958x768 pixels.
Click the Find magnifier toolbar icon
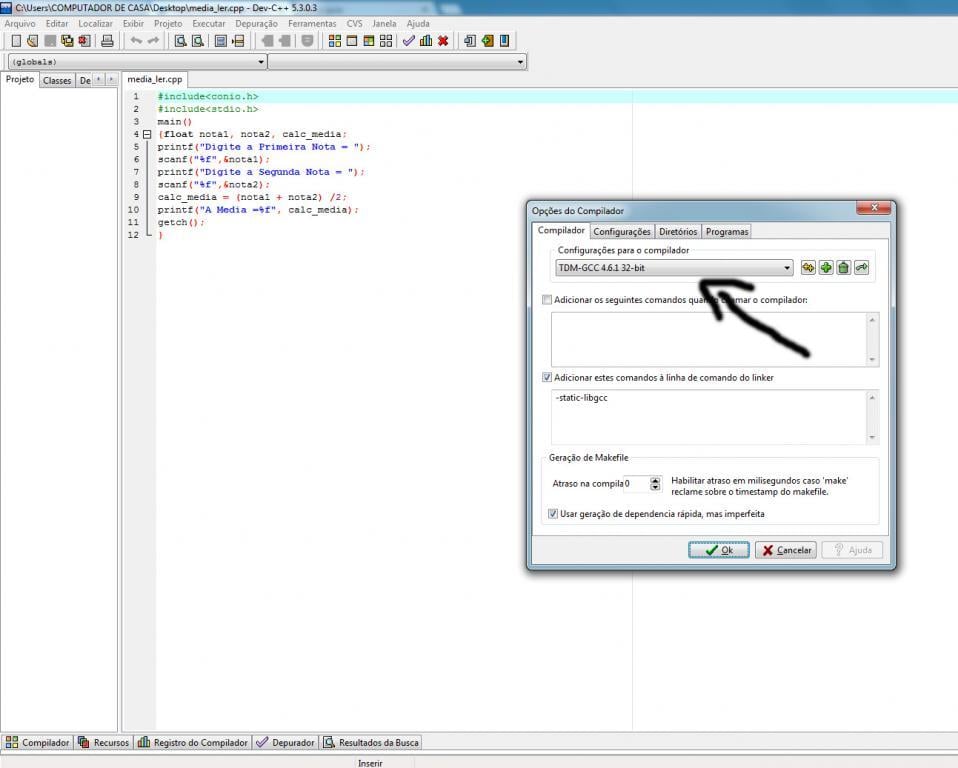pos(180,41)
